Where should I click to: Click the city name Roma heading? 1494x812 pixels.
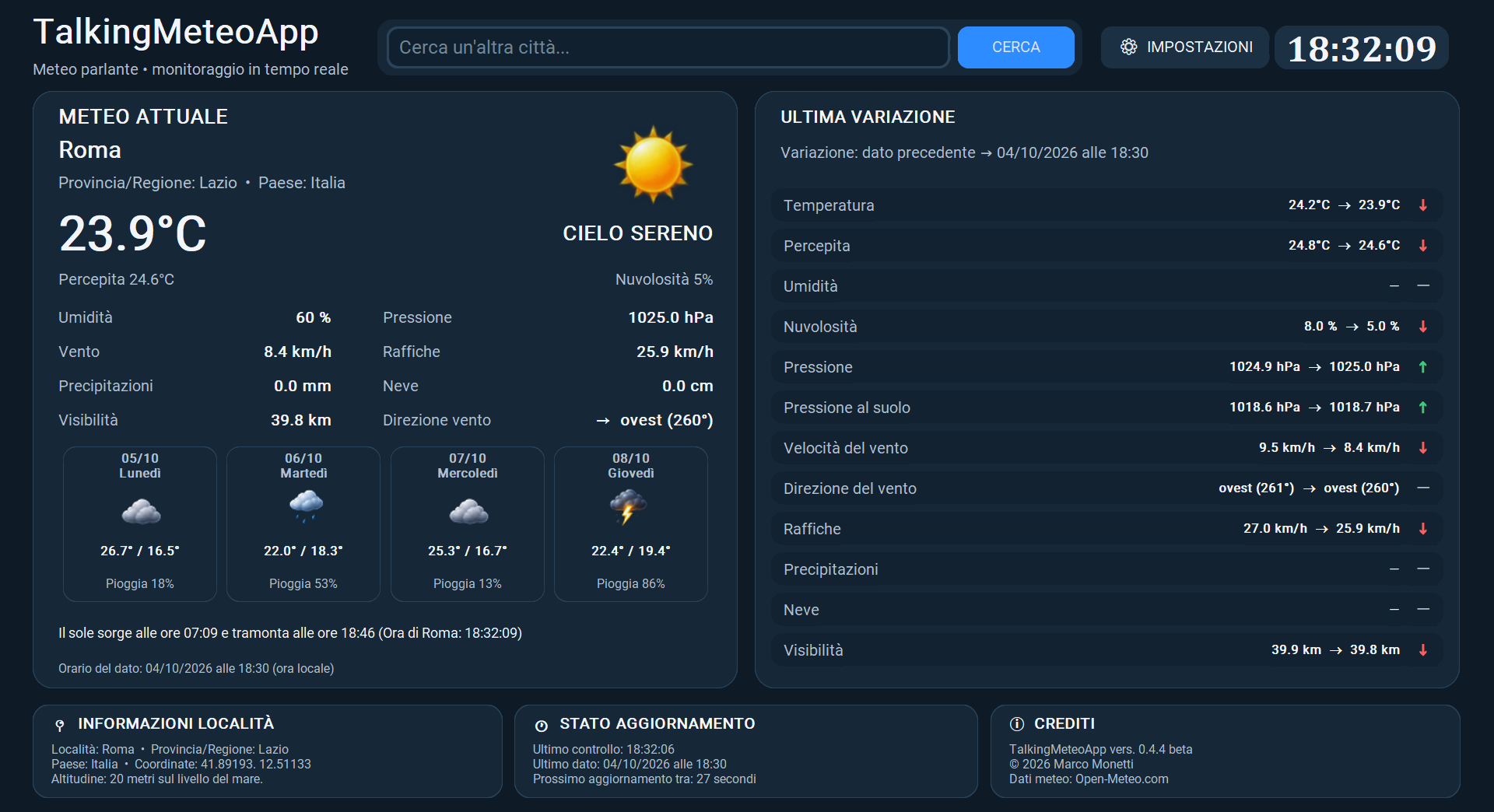tap(90, 150)
